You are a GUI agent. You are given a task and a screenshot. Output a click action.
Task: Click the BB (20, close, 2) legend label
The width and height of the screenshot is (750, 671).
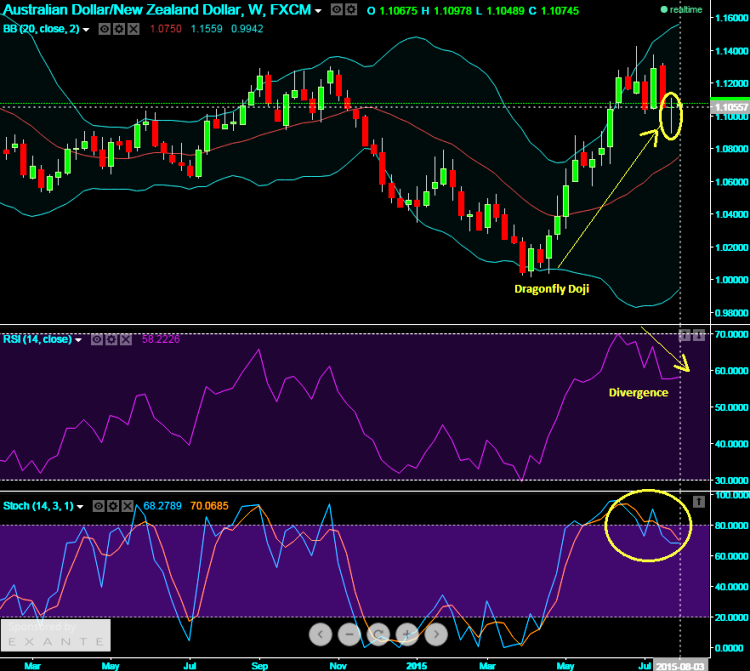point(41,29)
